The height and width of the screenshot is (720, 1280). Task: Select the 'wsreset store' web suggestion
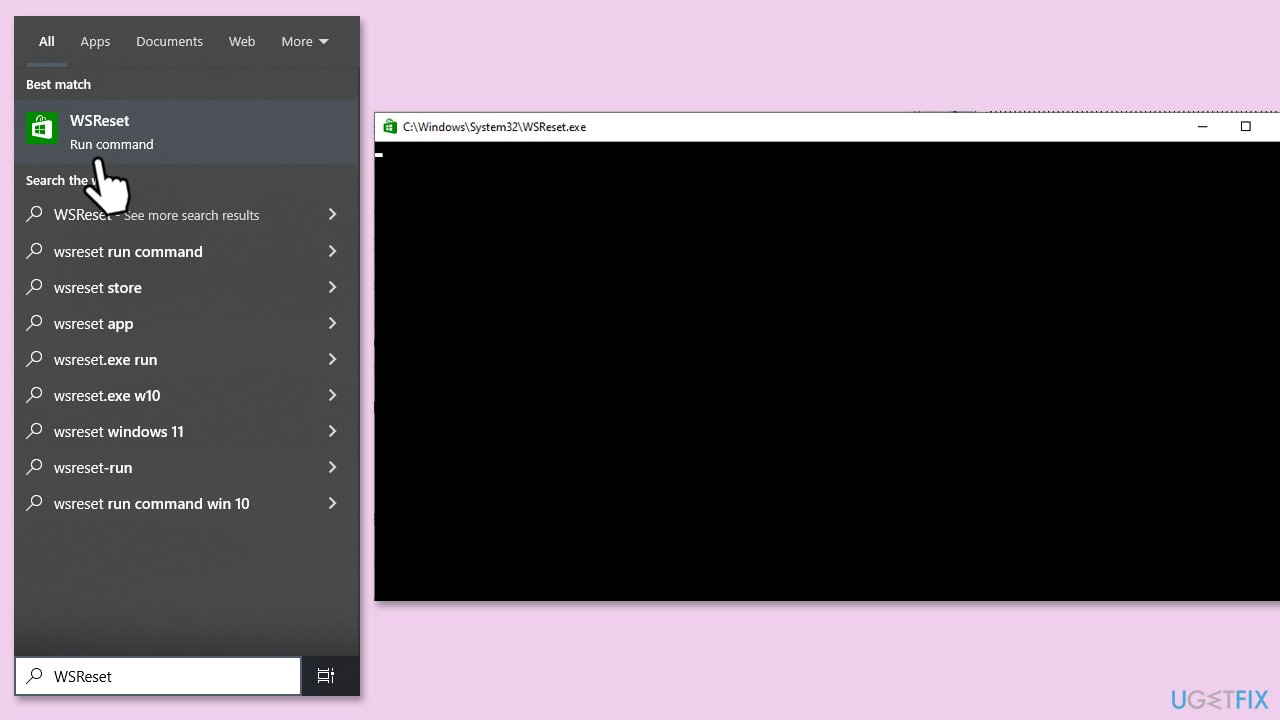(186, 287)
